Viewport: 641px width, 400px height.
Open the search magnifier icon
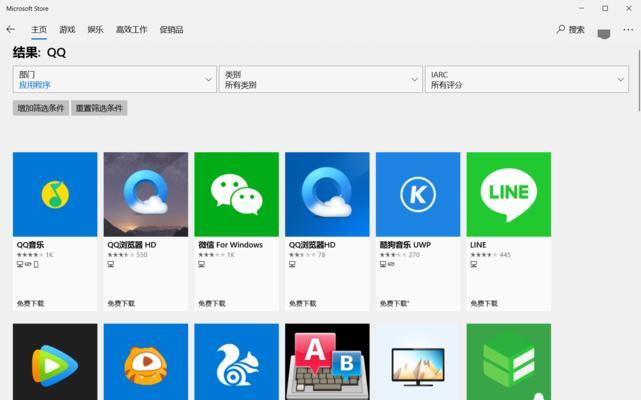[560, 29]
